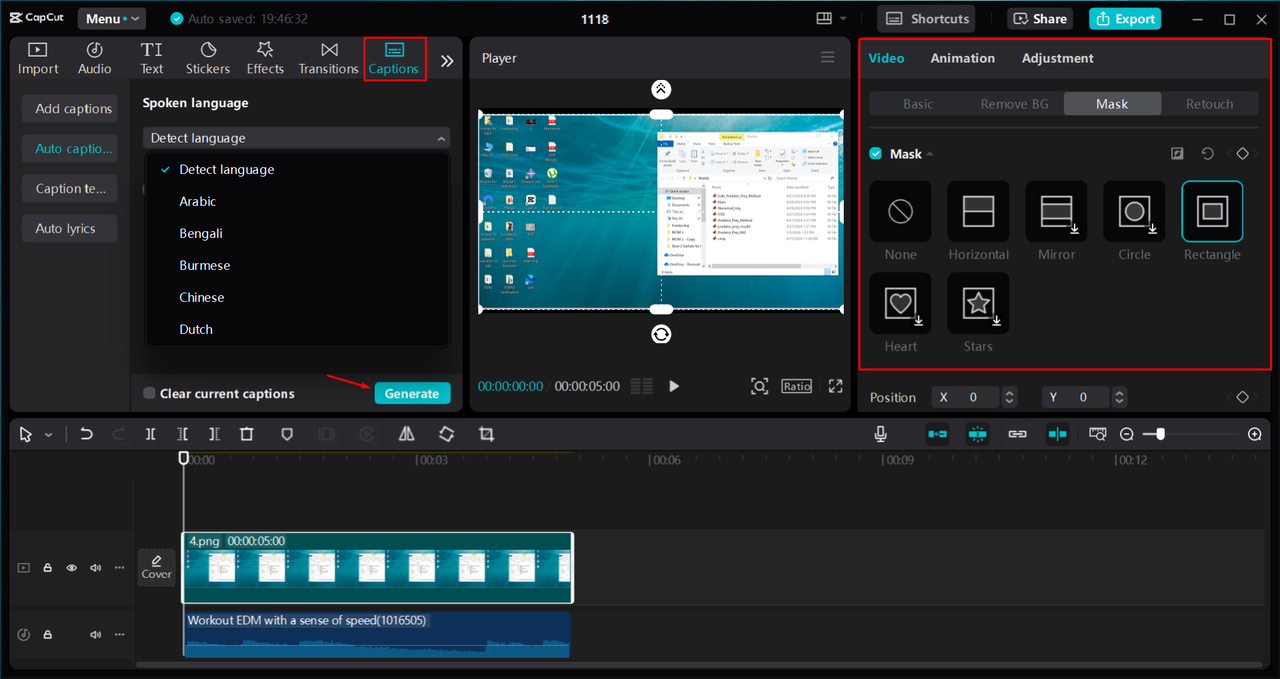Uncheck the Mask checkbox

click(876, 154)
